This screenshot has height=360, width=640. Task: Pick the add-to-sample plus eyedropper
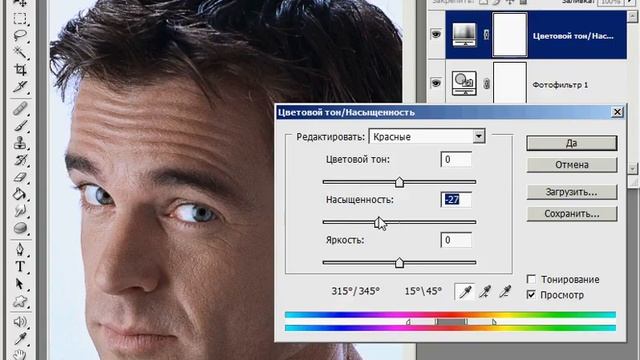coord(485,292)
